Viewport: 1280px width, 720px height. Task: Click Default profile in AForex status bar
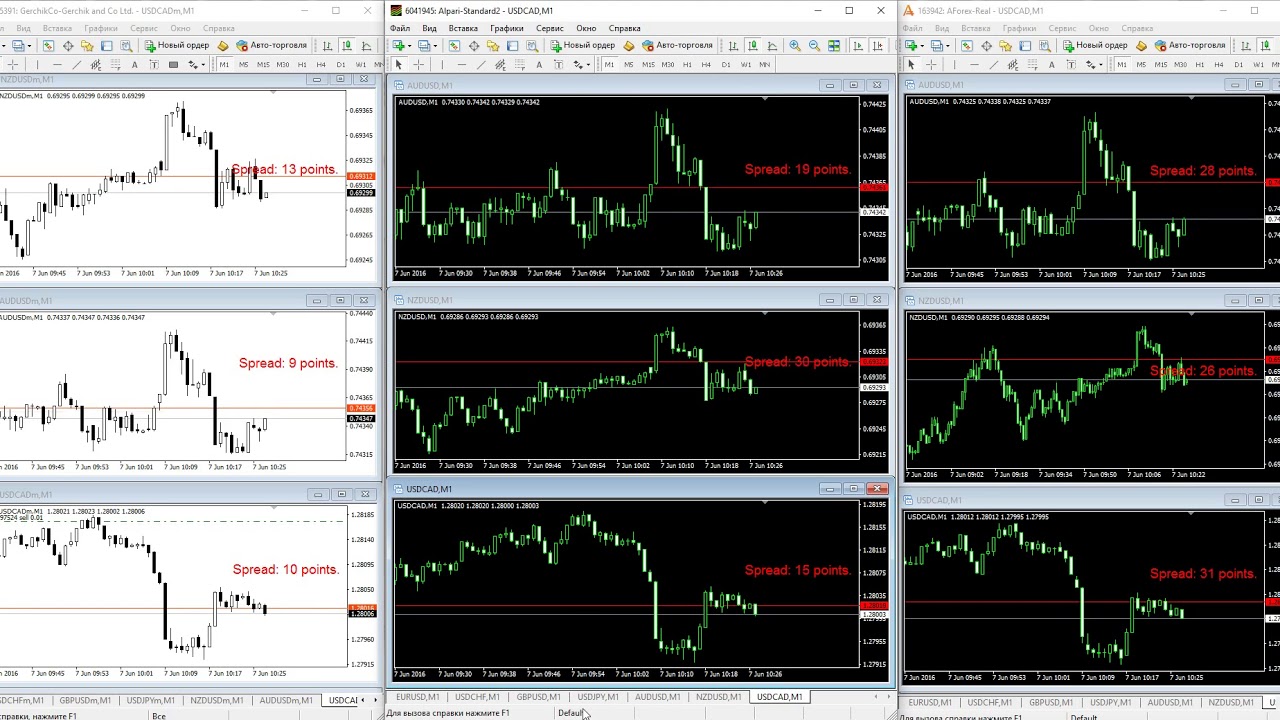1084,717
